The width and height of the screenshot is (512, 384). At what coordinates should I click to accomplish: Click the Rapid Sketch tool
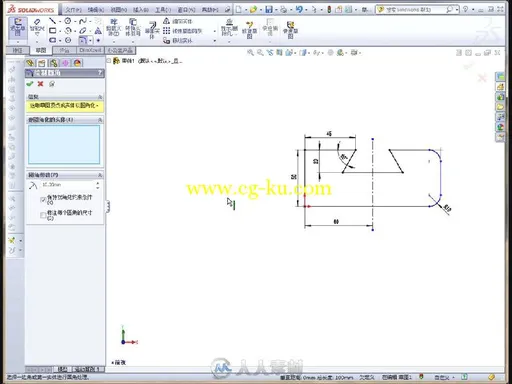(290, 29)
